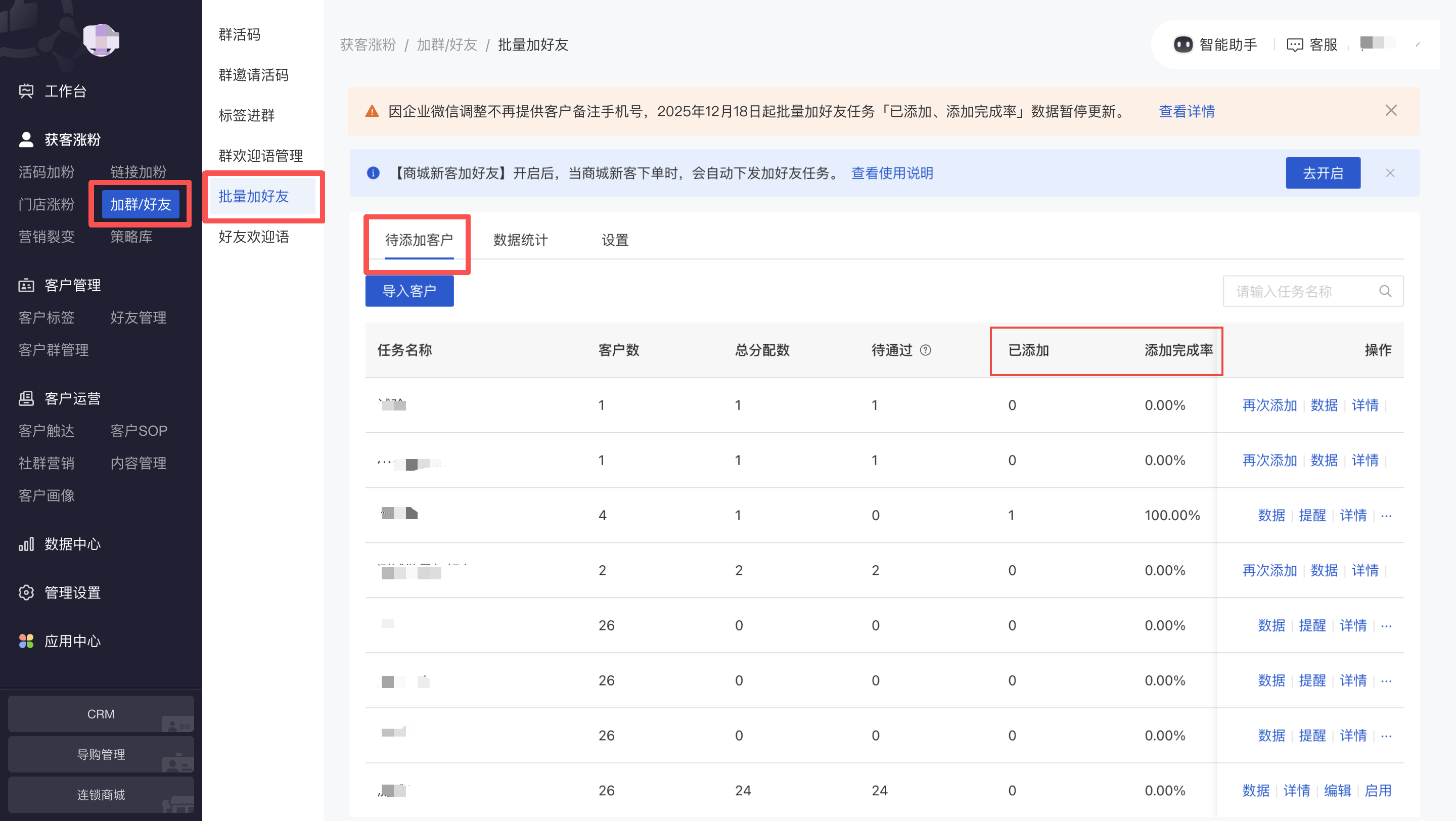This screenshot has height=821, width=1456.
Task: Click the 请输入任务名称 search field
Action: click(1300, 291)
